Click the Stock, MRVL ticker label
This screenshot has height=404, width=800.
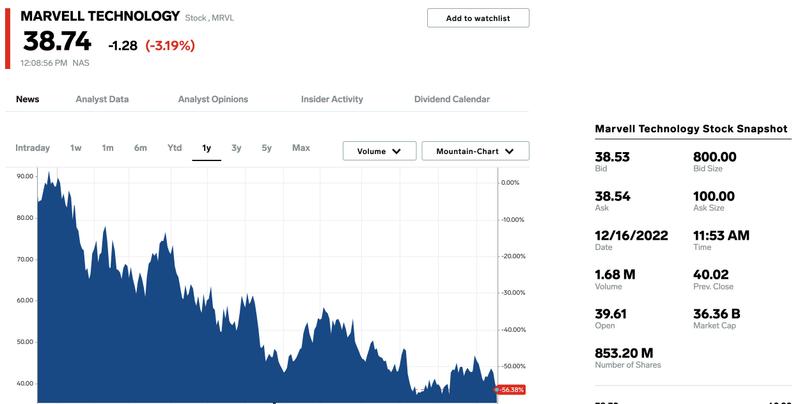click(x=209, y=18)
